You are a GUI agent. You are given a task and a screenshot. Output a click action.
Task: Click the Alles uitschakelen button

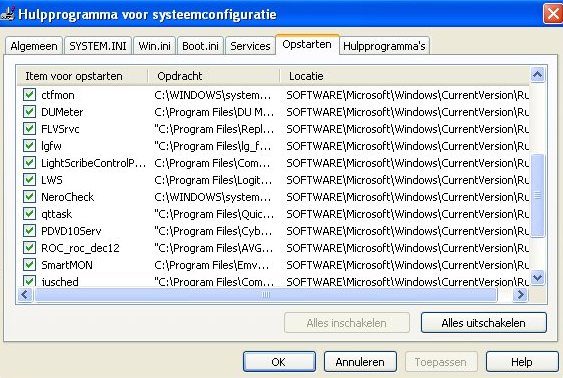point(484,323)
